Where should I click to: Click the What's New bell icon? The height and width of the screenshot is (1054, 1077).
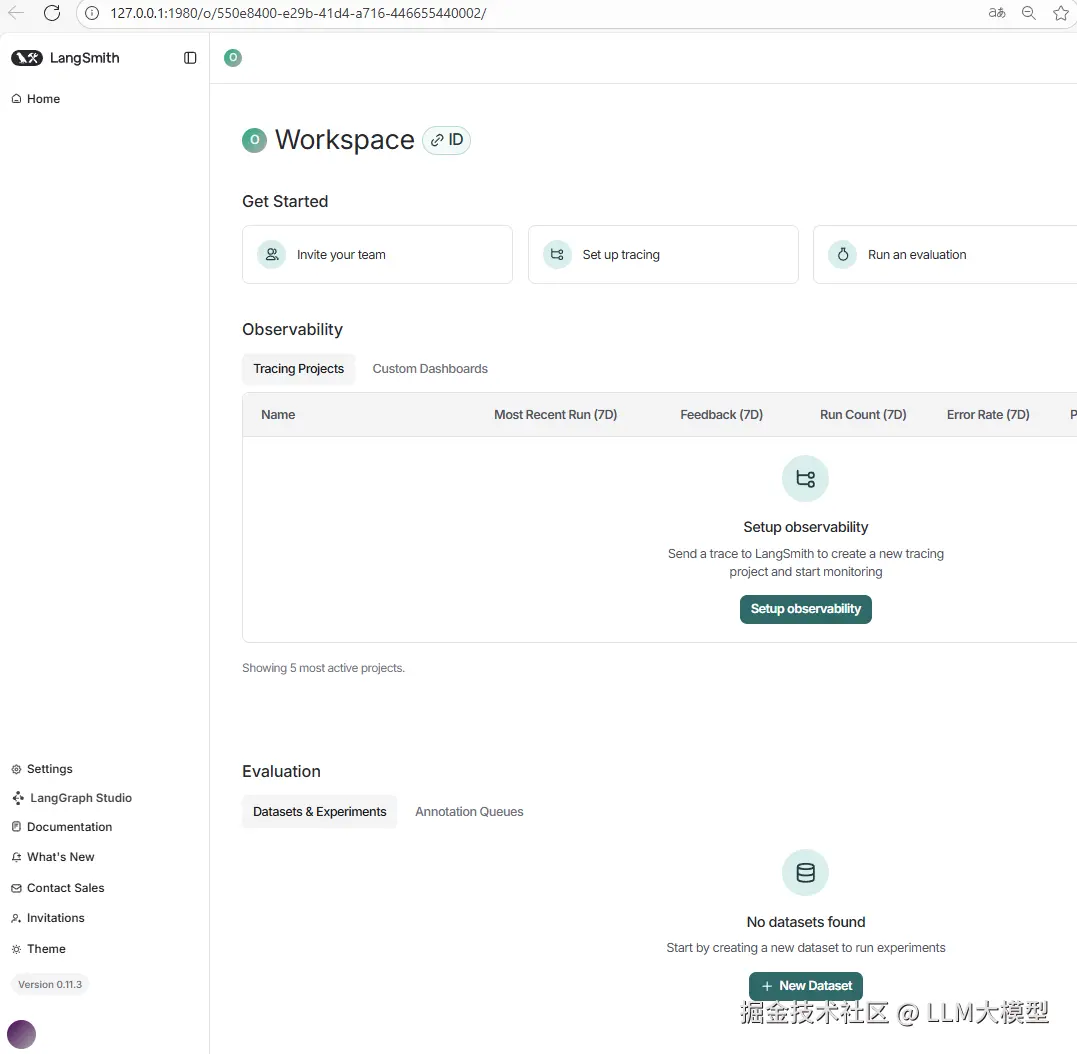tap(16, 857)
